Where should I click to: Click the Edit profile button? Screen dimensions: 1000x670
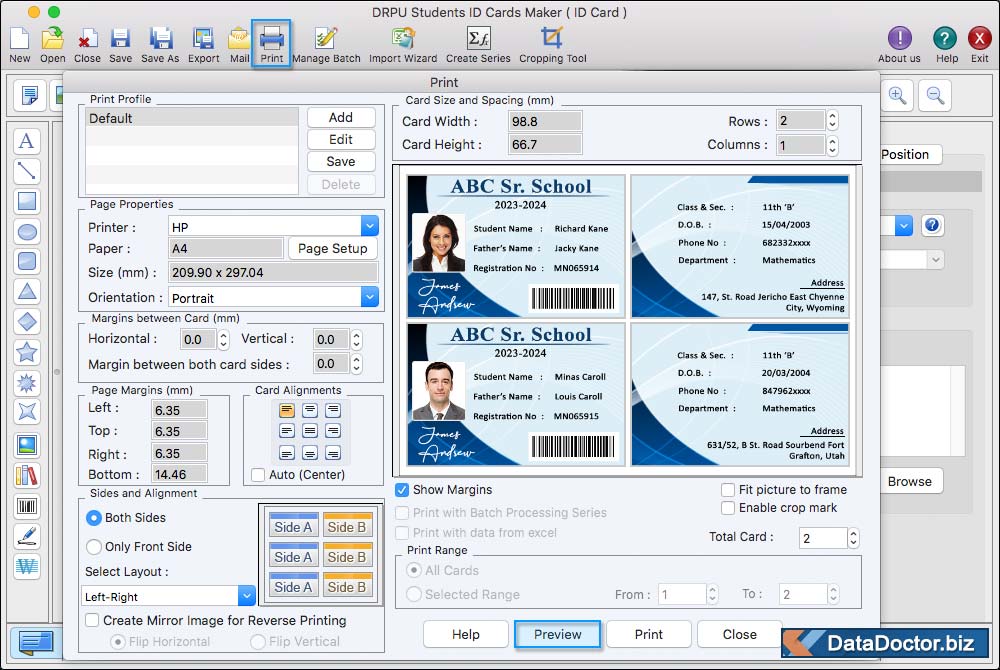tap(341, 140)
